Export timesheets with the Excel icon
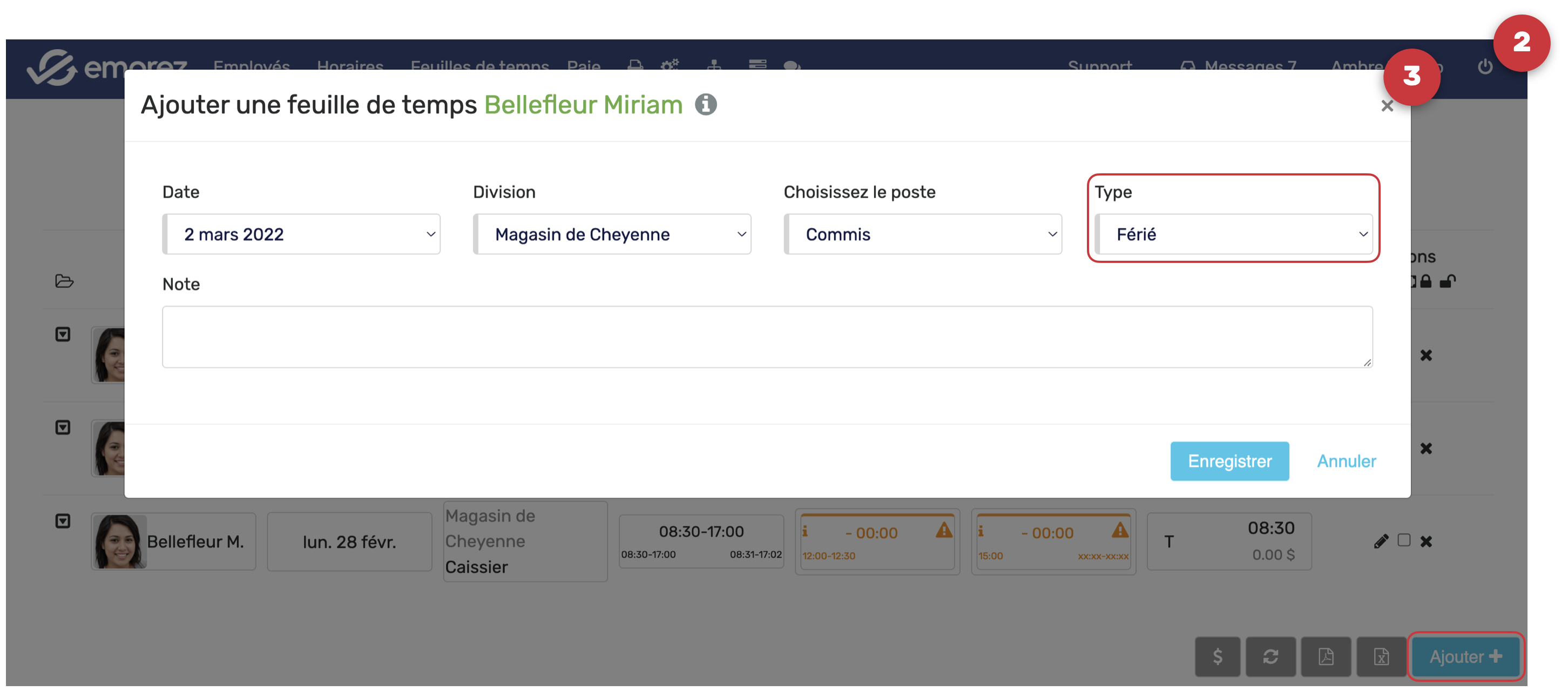1568x691 pixels. click(x=1381, y=656)
